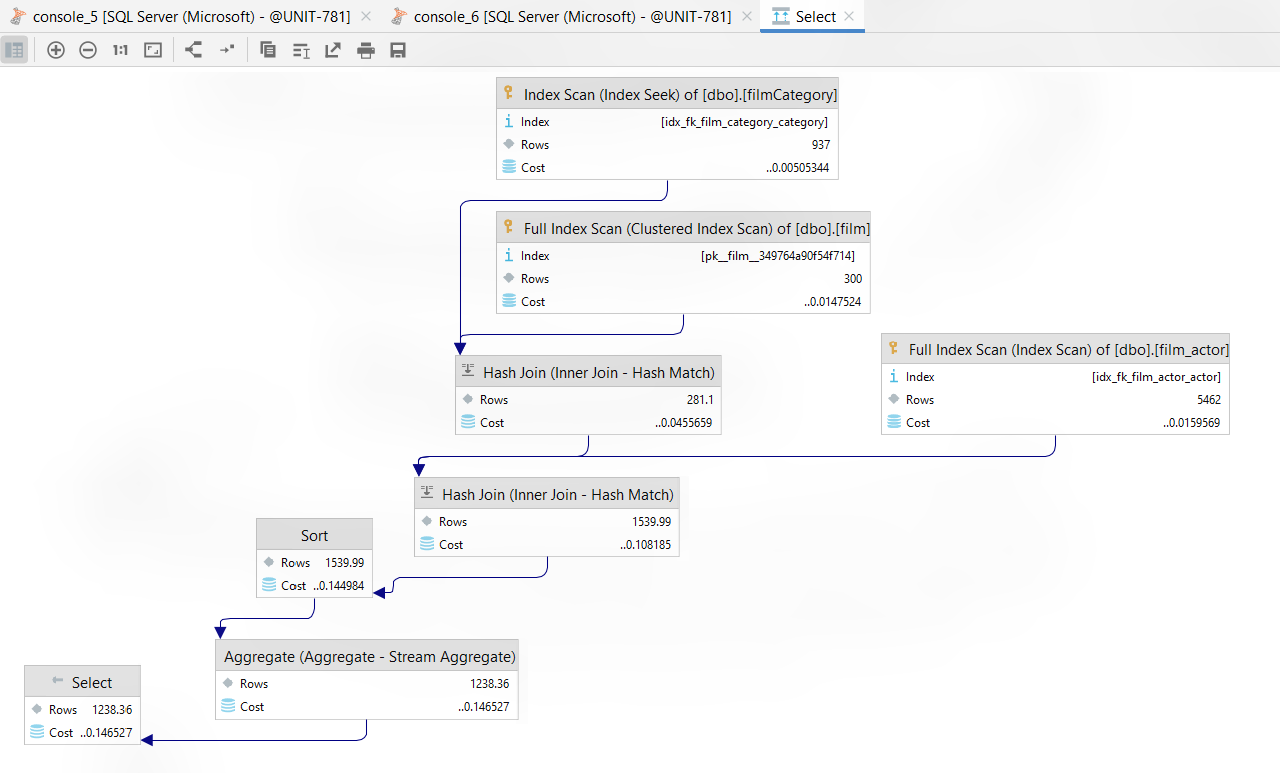1280x773 pixels.
Task: Copy diagram to clipboard icon
Action: [x=268, y=50]
